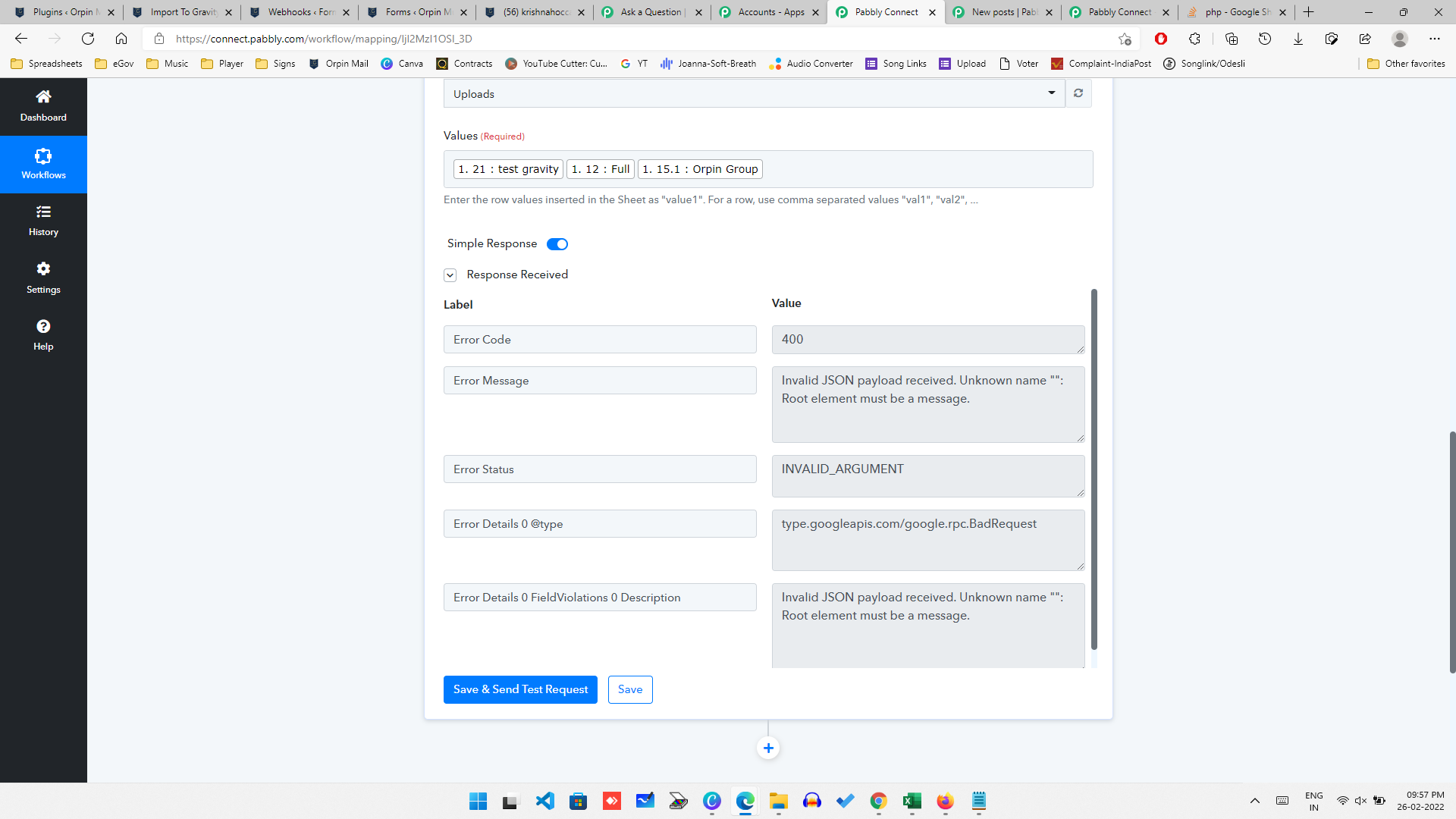
Task: Open Firefox from taskbar
Action: click(x=945, y=801)
